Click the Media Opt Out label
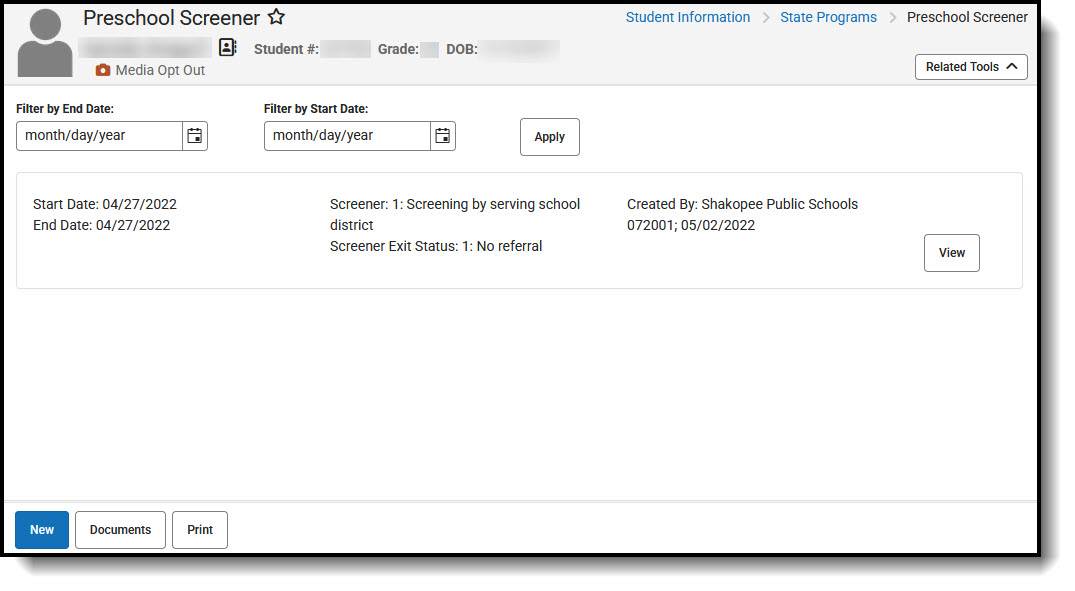 coord(160,70)
